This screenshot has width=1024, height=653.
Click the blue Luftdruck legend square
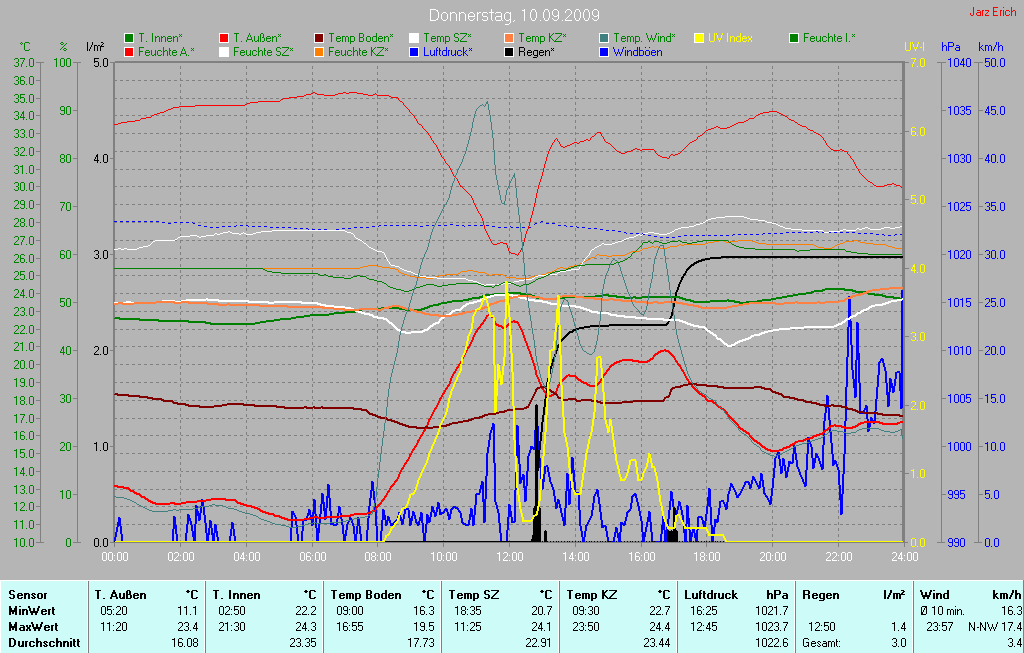click(414, 51)
